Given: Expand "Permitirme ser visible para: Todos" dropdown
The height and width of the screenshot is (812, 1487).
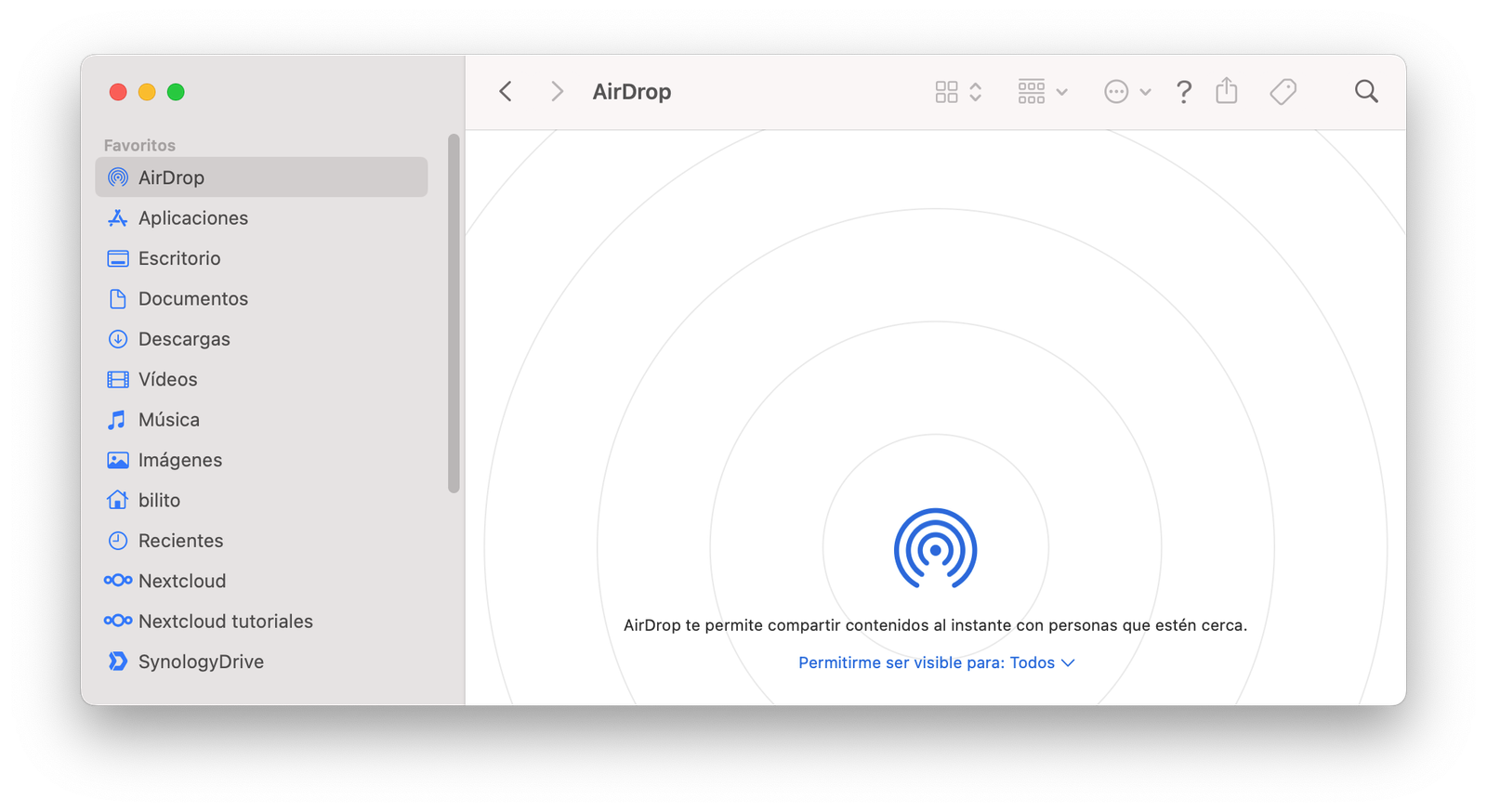Looking at the screenshot, I should 936,662.
